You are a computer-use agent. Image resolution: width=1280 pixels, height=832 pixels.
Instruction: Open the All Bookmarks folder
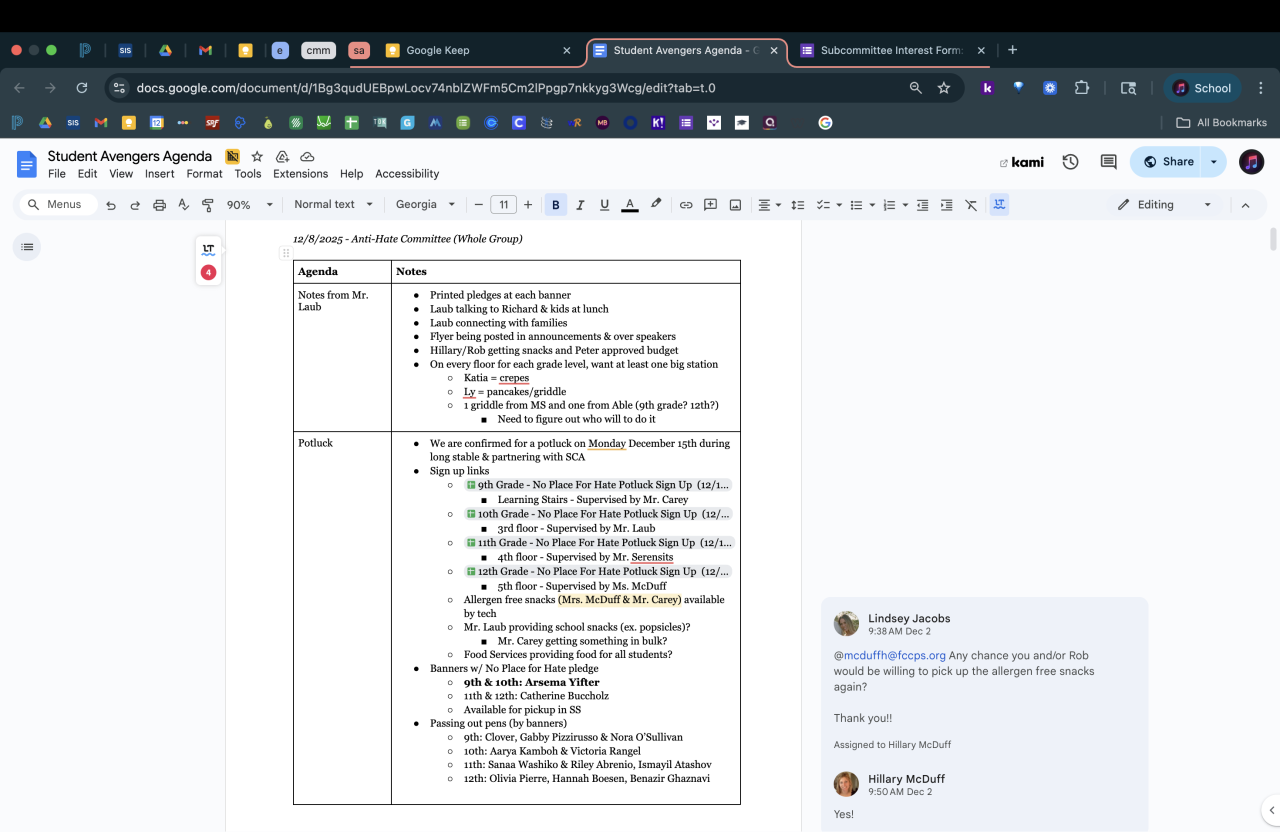click(1221, 123)
